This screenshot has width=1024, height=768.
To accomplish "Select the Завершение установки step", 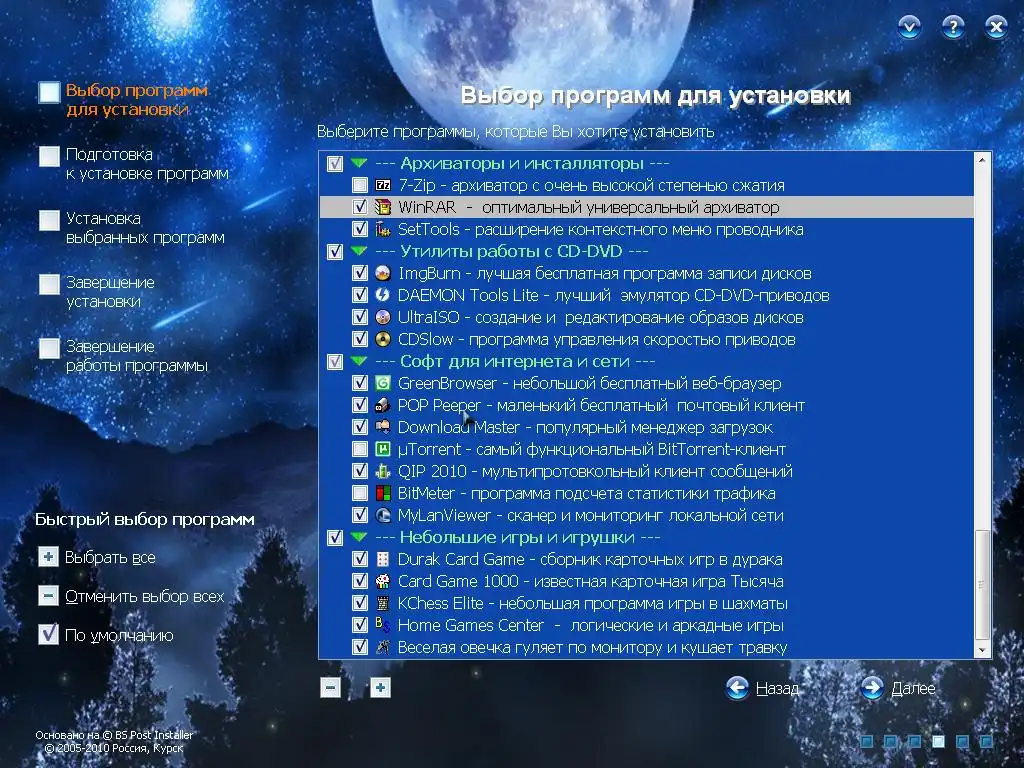I will tap(97, 292).
